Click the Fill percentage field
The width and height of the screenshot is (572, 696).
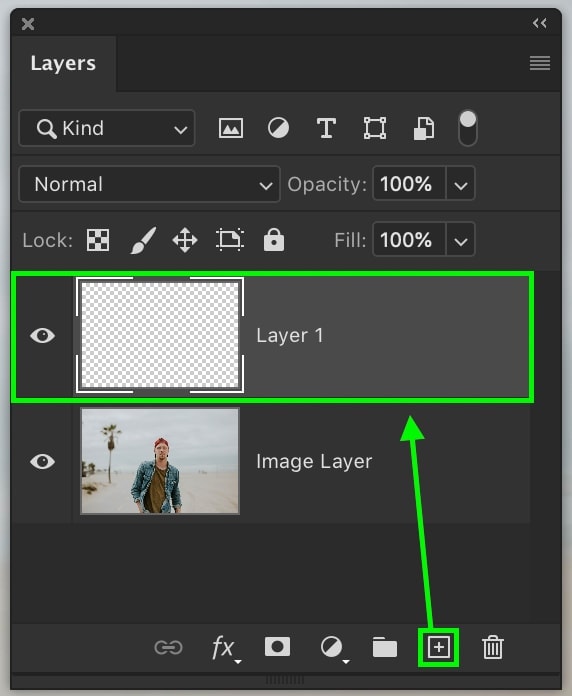409,240
